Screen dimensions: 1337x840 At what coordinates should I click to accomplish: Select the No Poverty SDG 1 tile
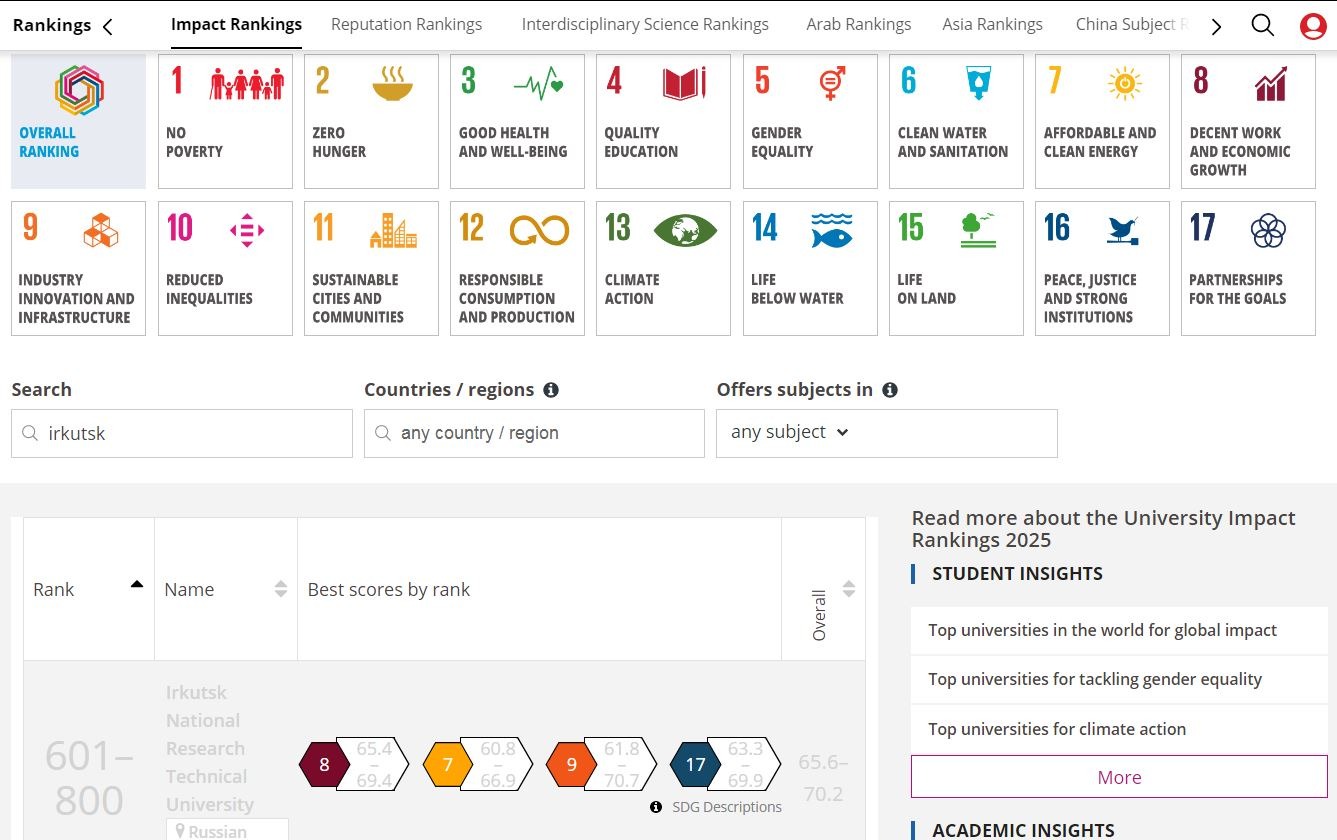(225, 121)
